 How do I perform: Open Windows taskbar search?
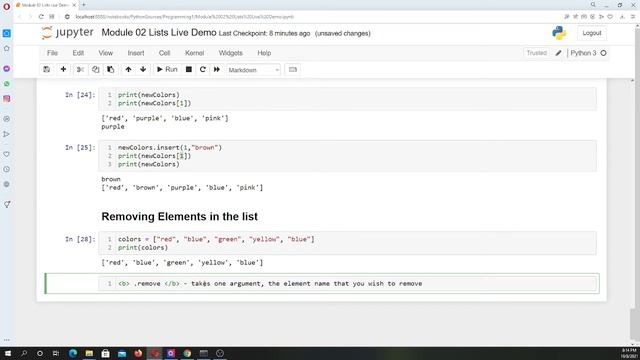(24, 353)
